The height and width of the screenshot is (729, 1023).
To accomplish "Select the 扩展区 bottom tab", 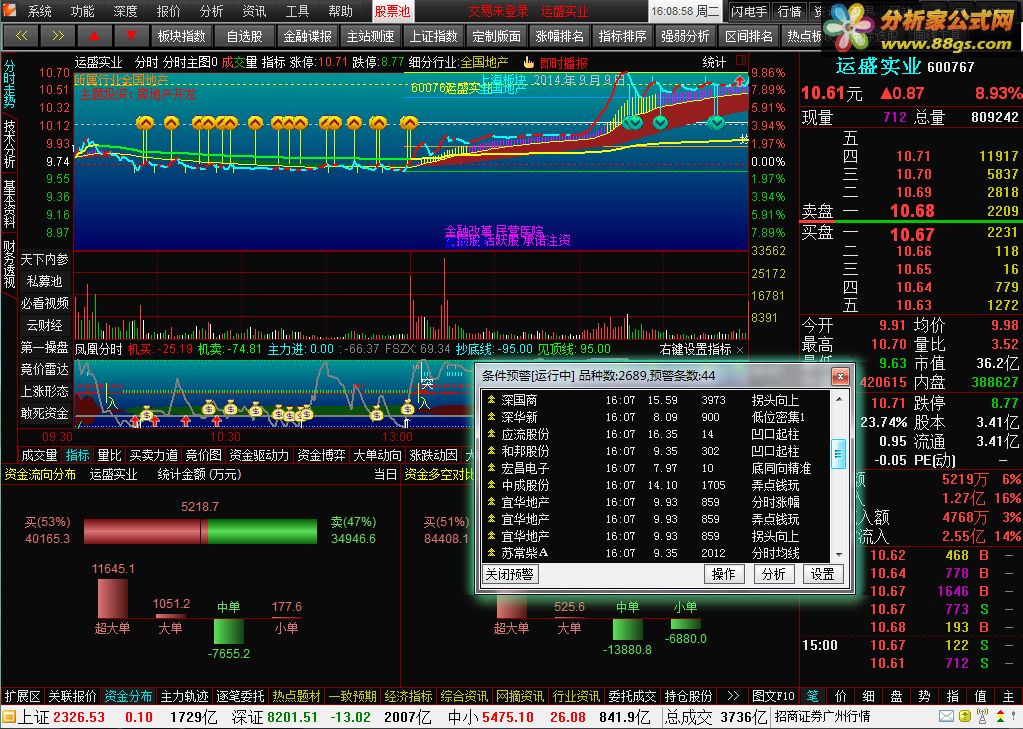I will click(23, 696).
